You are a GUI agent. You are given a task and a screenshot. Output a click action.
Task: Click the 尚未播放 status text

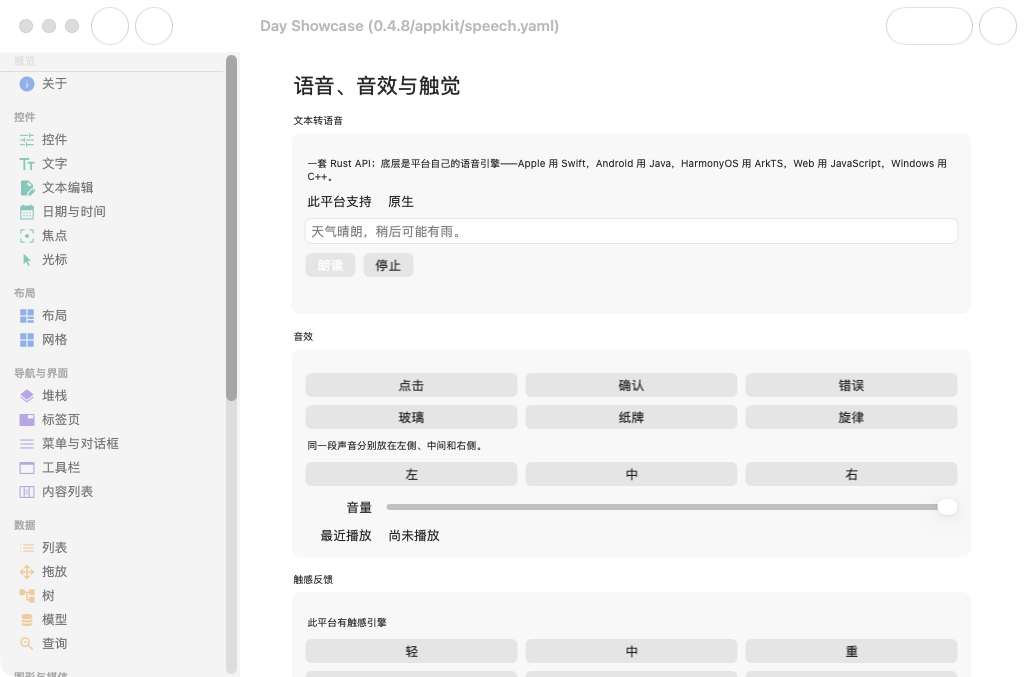pyautogui.click(x=414, y=536)
